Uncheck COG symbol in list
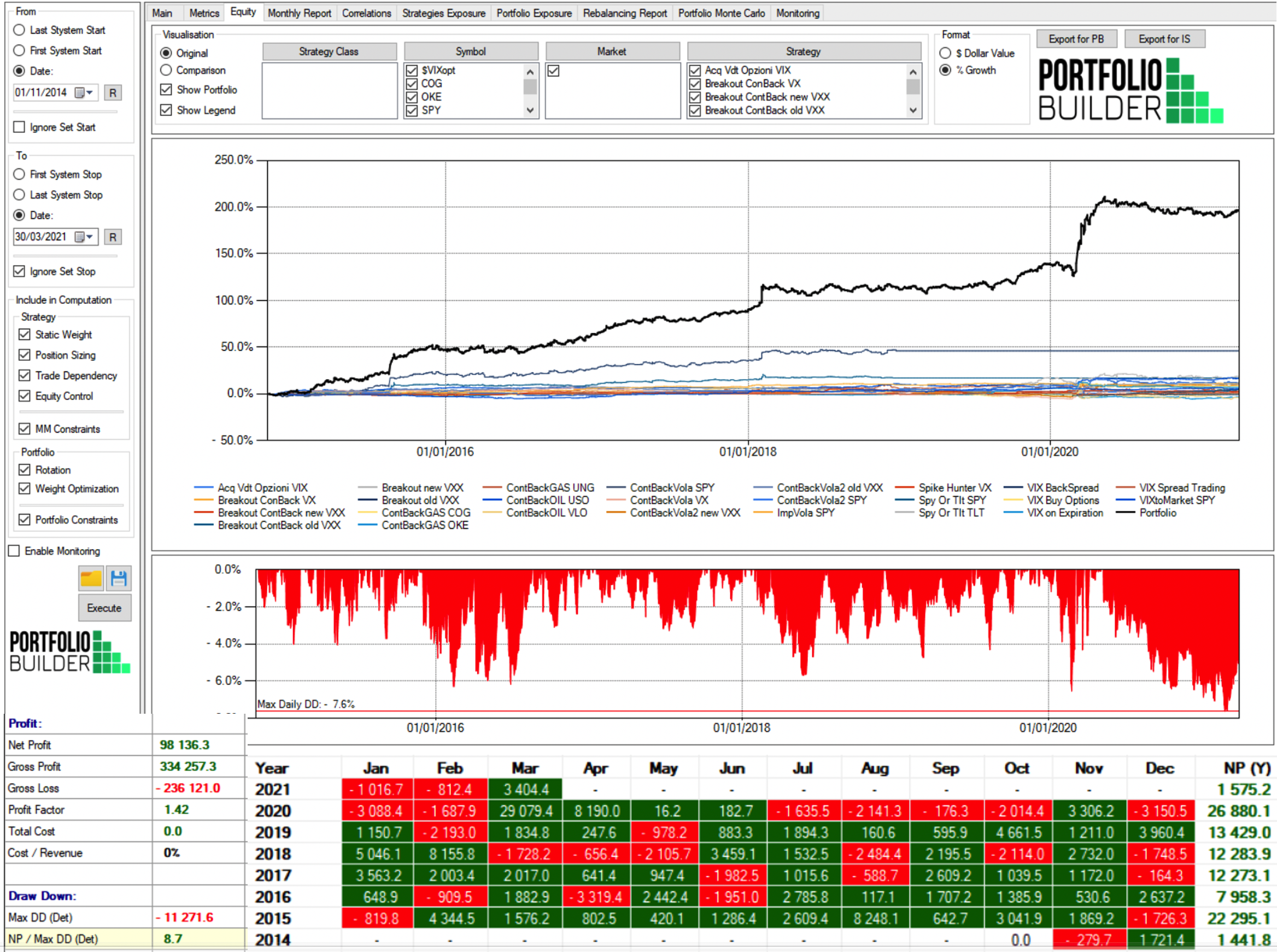1277x952 pixels. coord(412,84)
